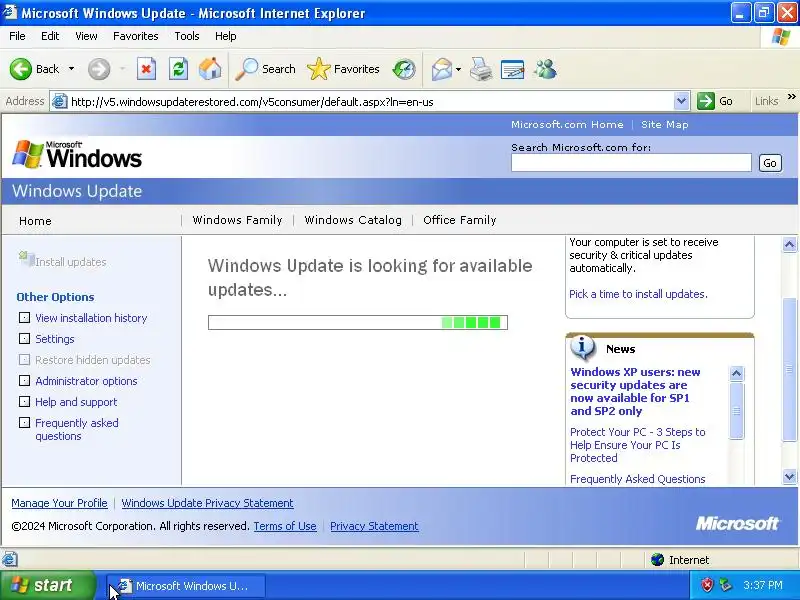This screenshot has height=600, width=800.
Task: Click the News panel scroll up arrow
Action: coord(736,373)
